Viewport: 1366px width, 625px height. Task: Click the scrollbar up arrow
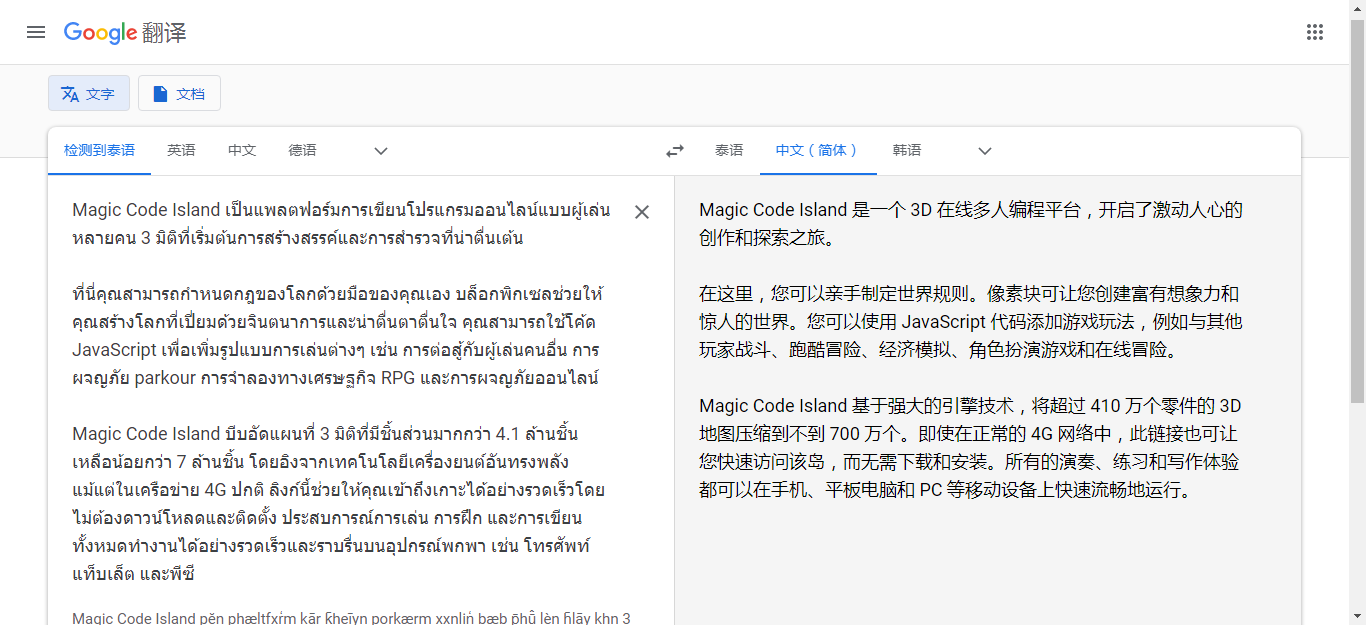pyautogui.click(x=1357, y=8)
